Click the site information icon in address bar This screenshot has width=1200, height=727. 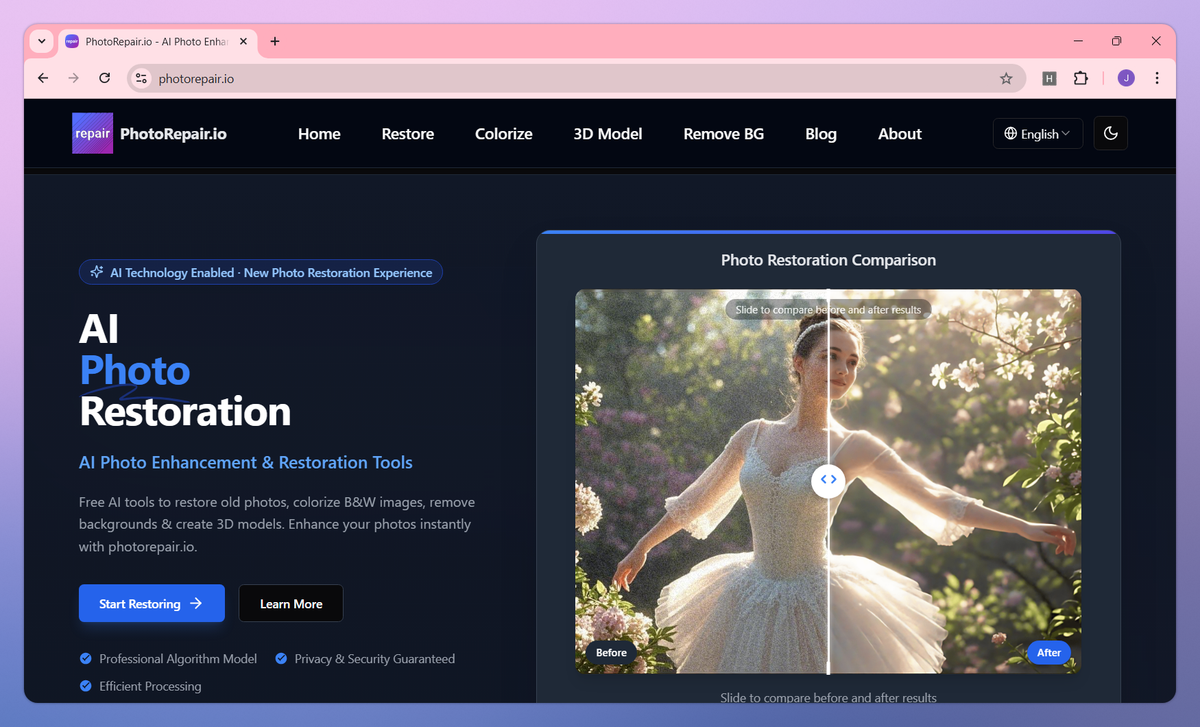(x=141, y=78)
